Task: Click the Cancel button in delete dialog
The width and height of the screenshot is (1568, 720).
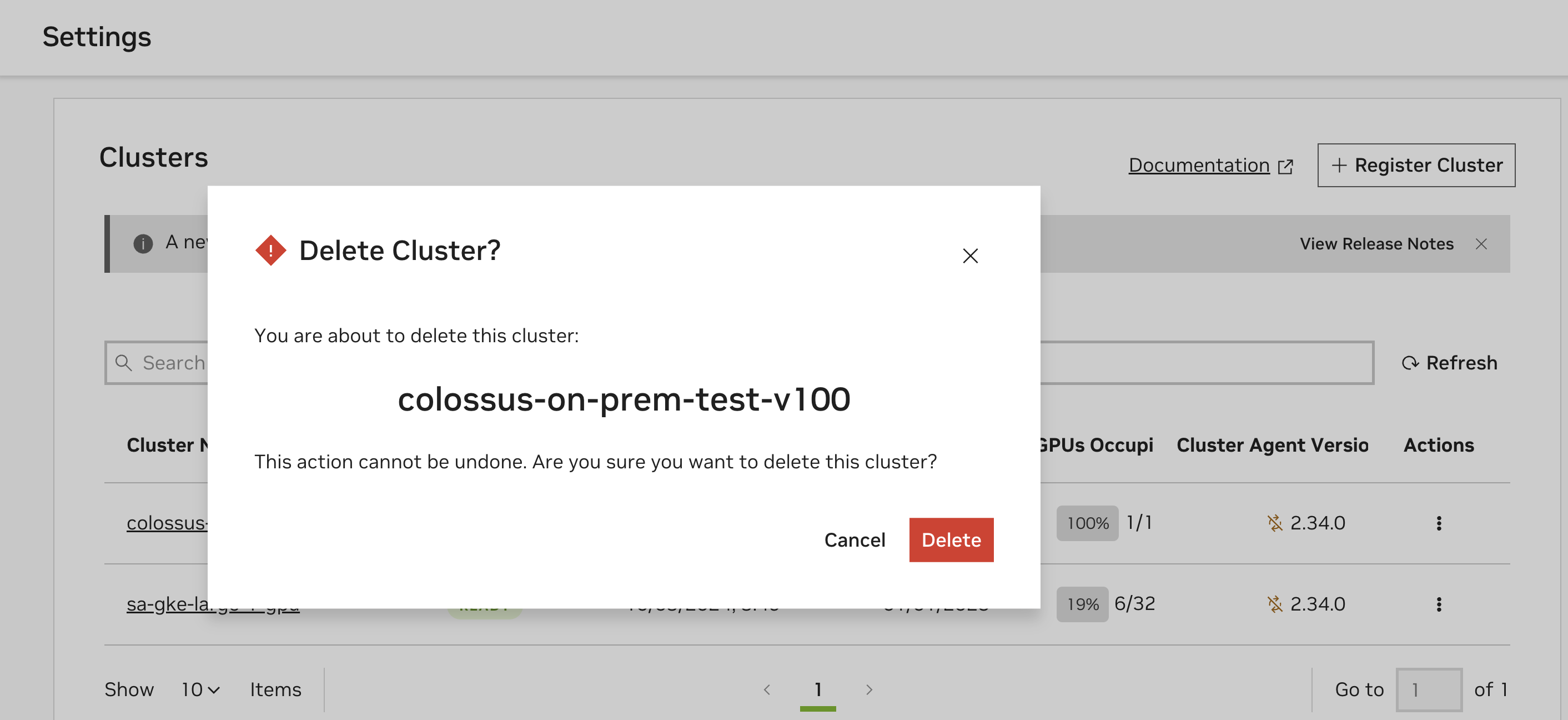Action: pos(855,540)
